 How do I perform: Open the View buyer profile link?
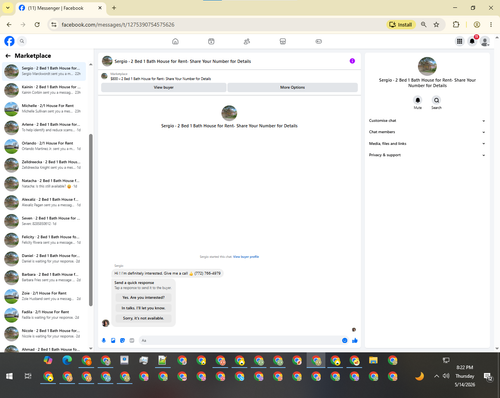point(246,257)
